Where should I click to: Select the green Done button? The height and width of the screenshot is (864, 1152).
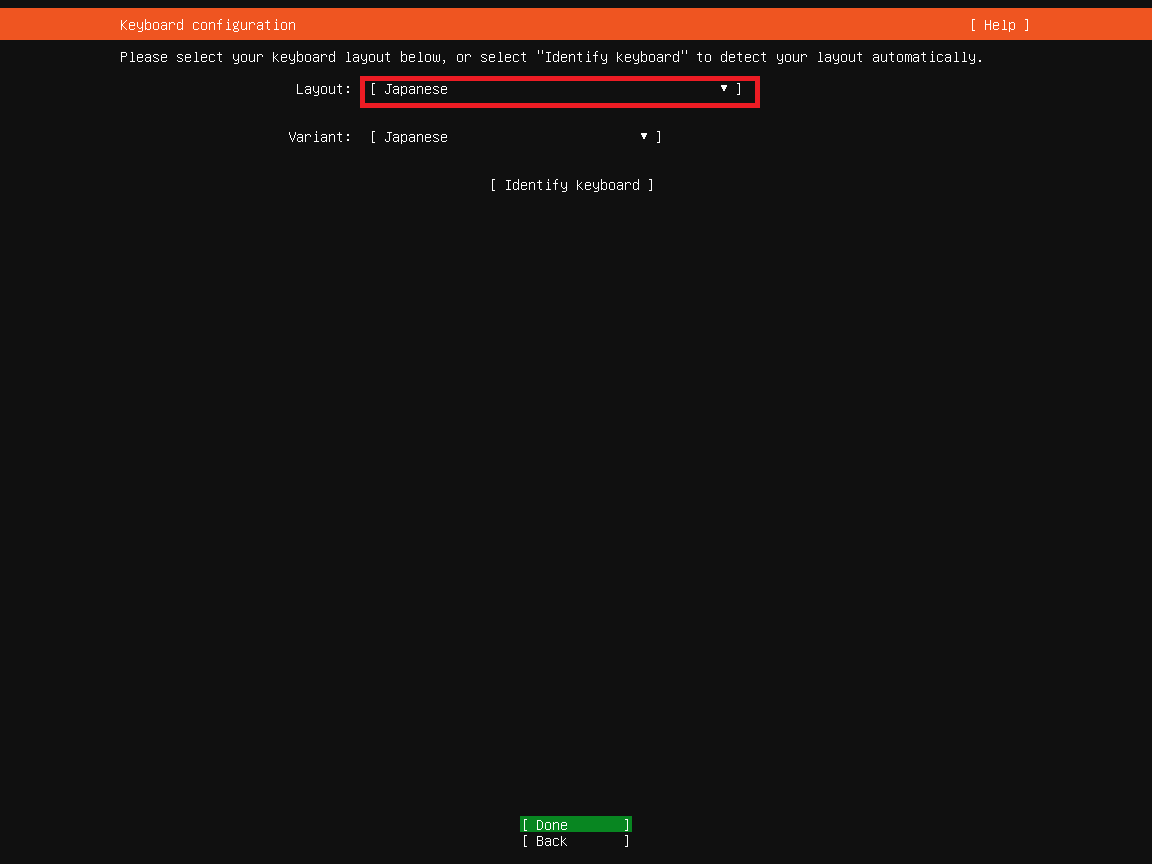click(576, 824)
